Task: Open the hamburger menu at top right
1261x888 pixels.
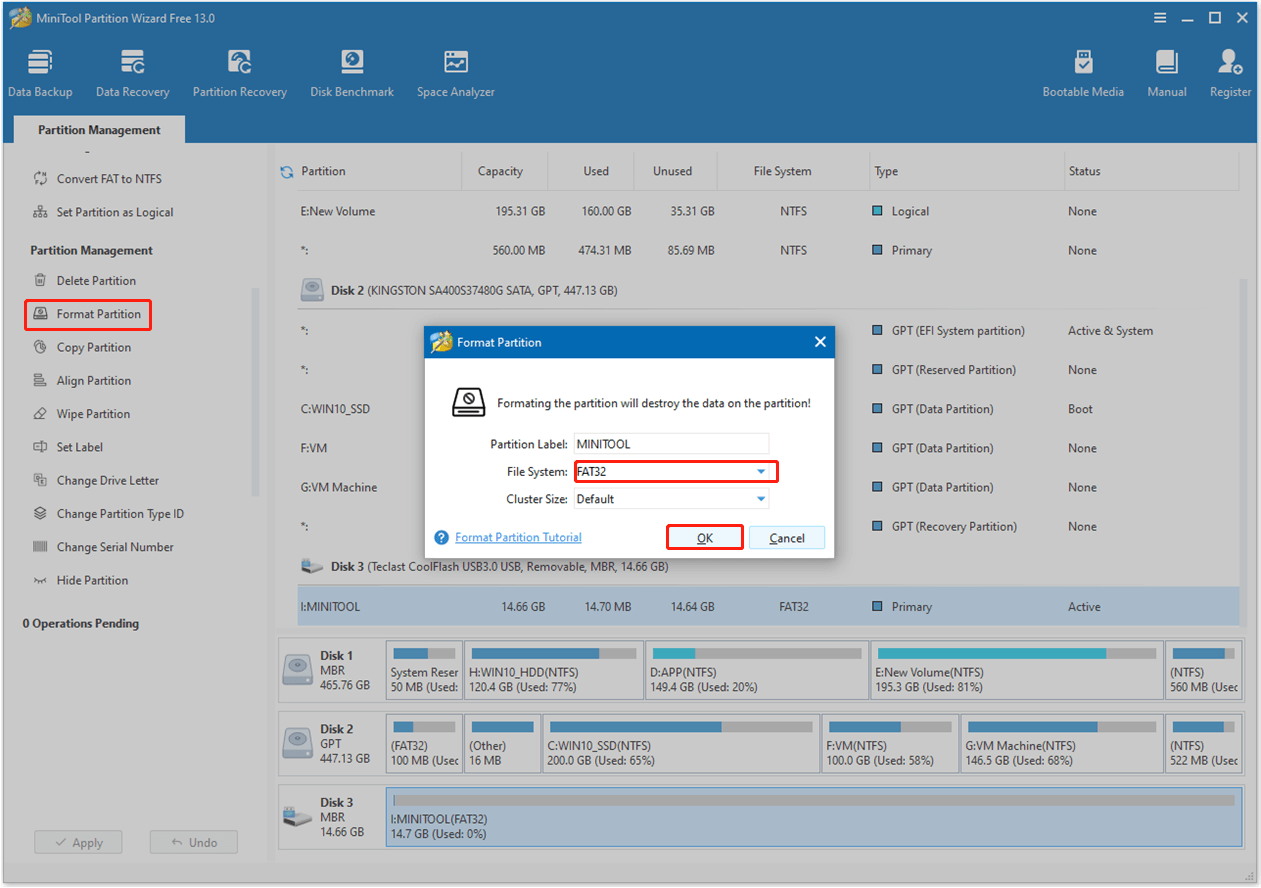Action: coord(1159,17)
